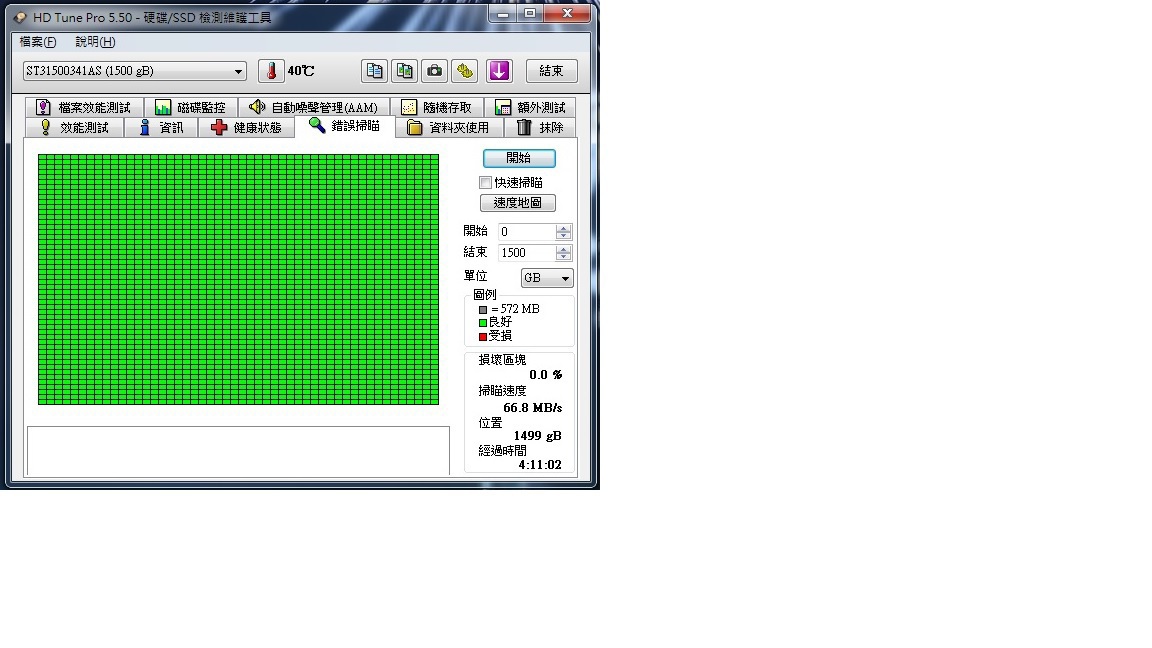Select the 錯誤掃瞄 tab
Image resolution: width=1152 pixels, height=648 pixels.
click(345, 126)
